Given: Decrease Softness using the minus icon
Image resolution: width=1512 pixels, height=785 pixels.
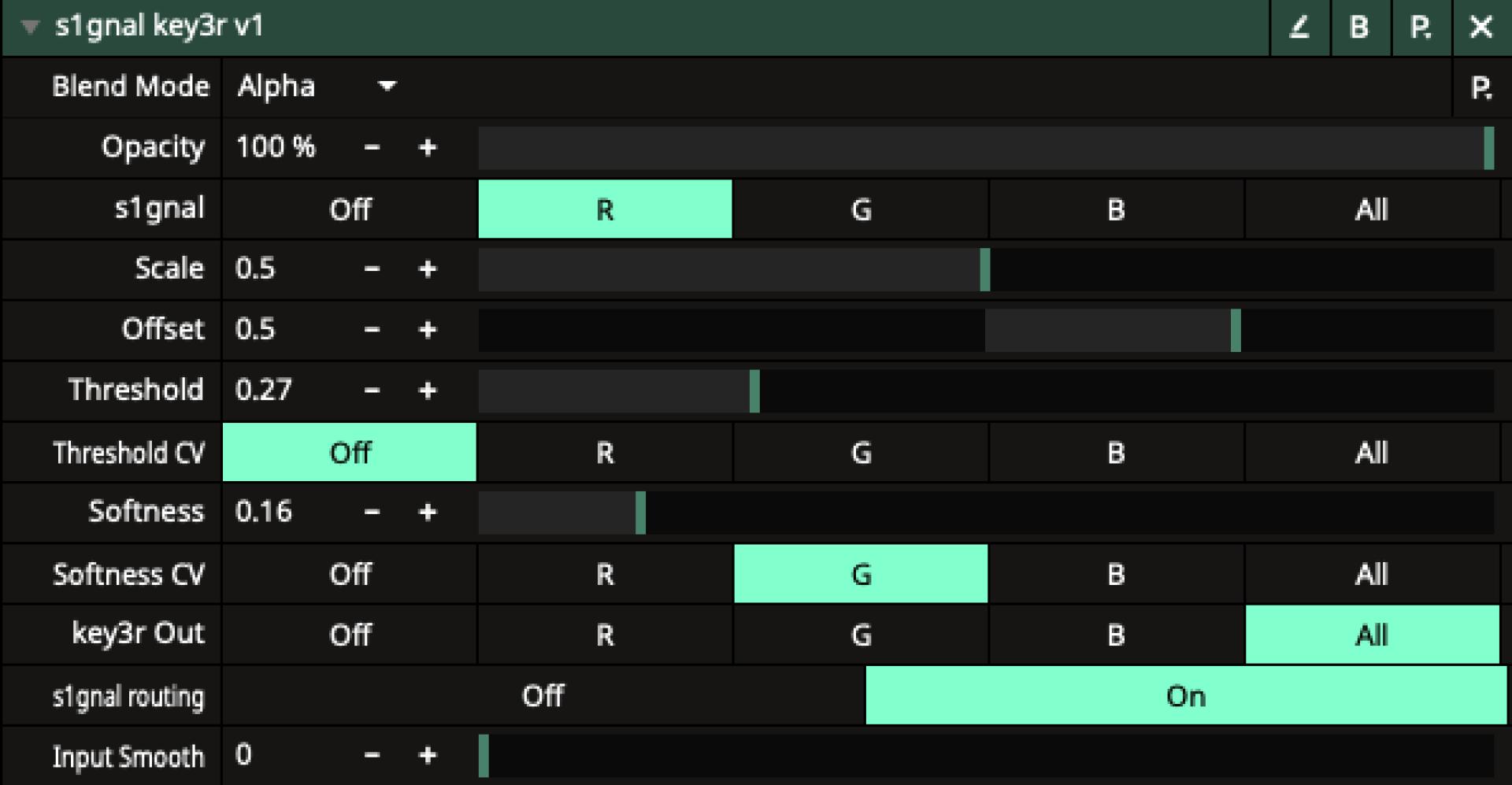Looking at the screenshot, I should (372, 513).
